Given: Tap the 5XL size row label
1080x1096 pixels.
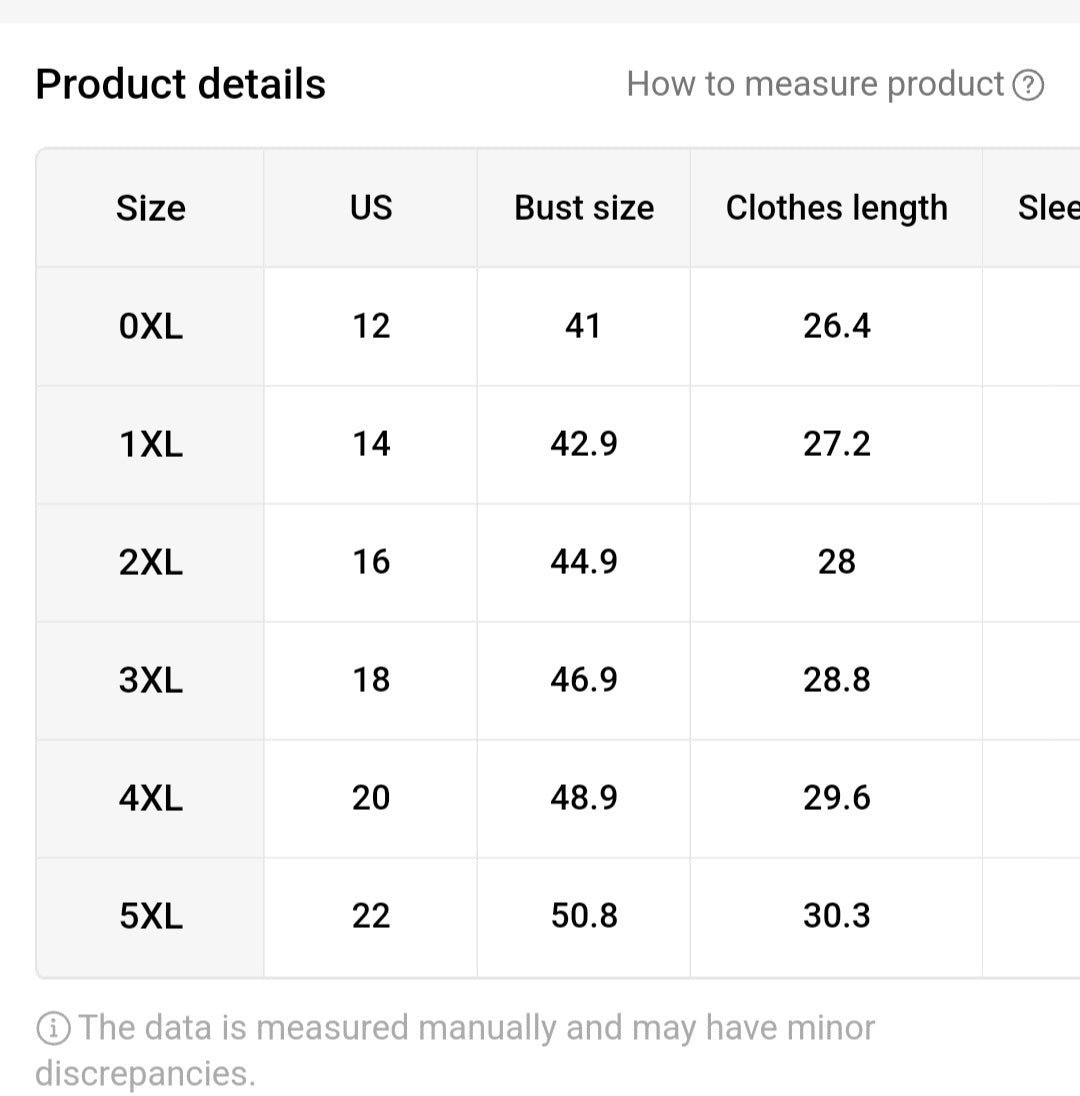Looking at the screenshot, I should [151, 916].
